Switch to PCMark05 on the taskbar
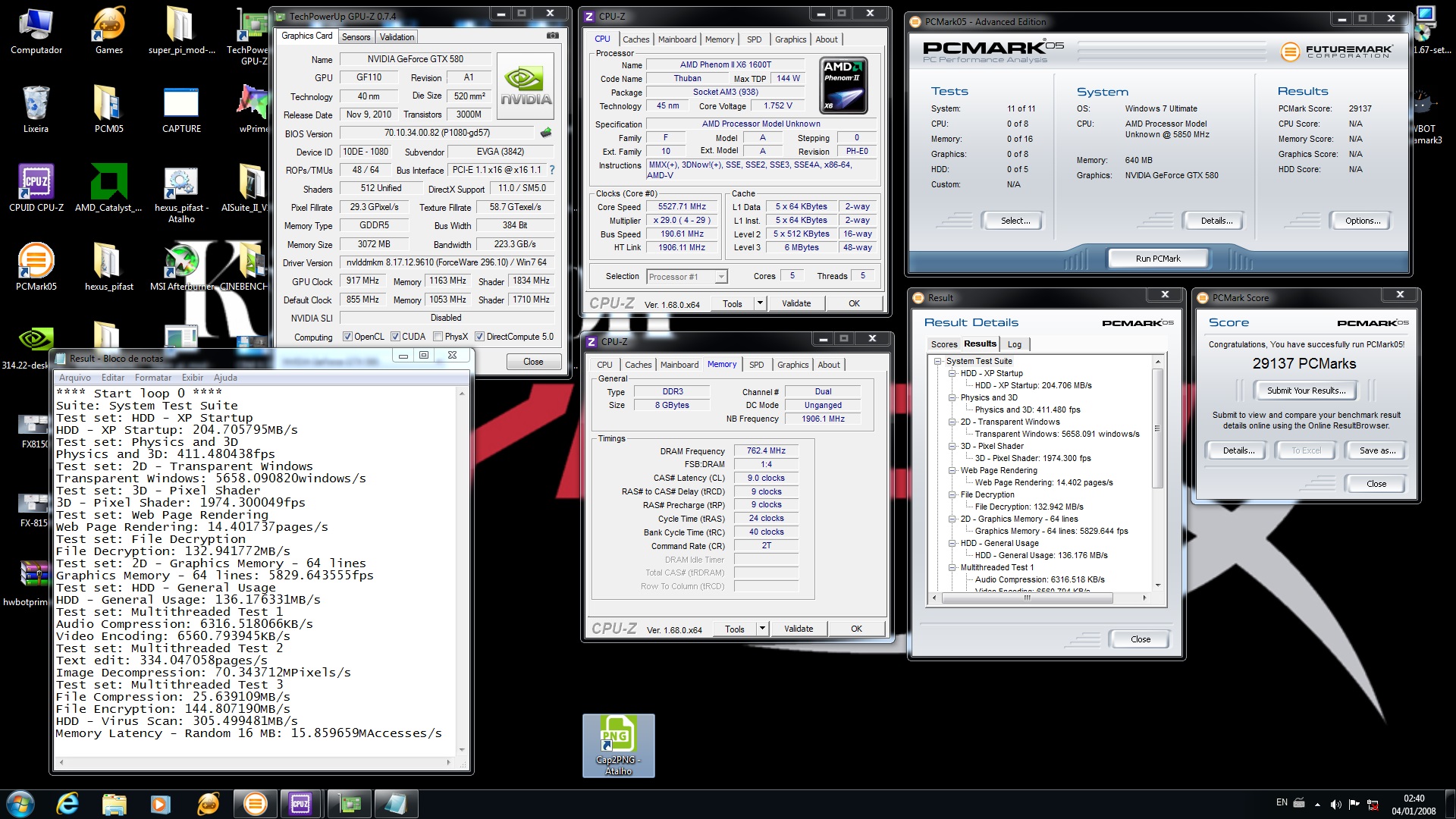This screenshot has height=819, width=1456. coord(255,804)
